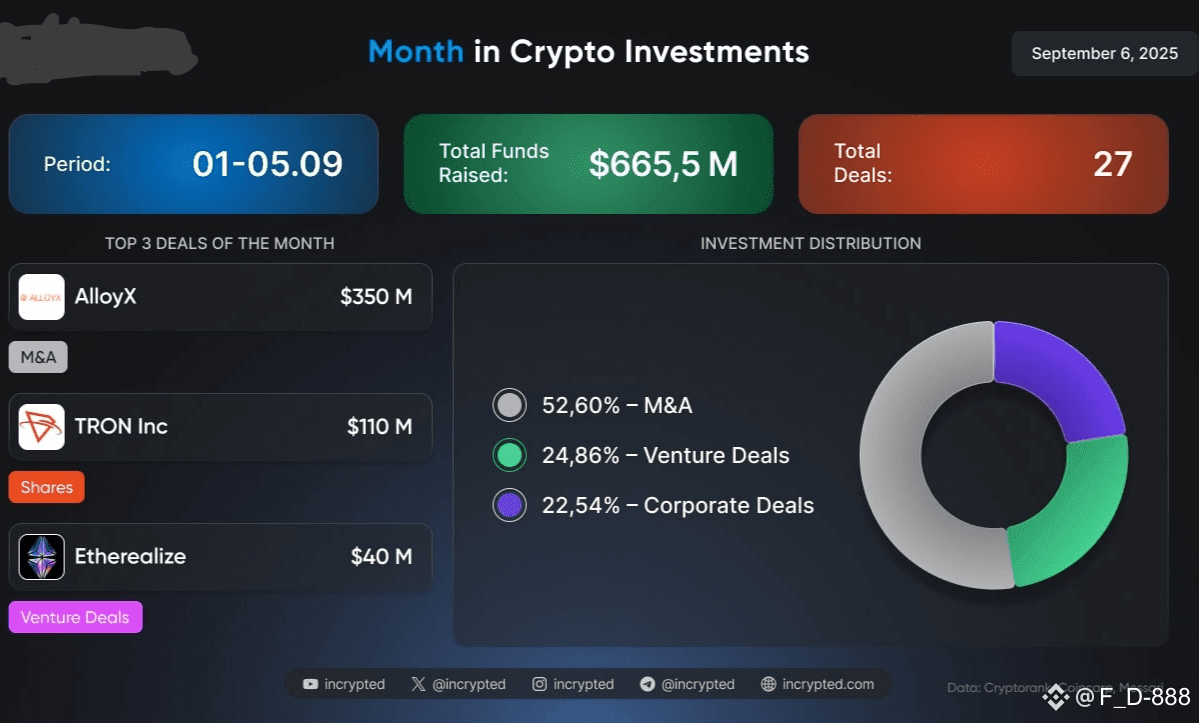Select the gray M&A legend marker
This screenshot has height=723, width=1199.
point(509,405)
